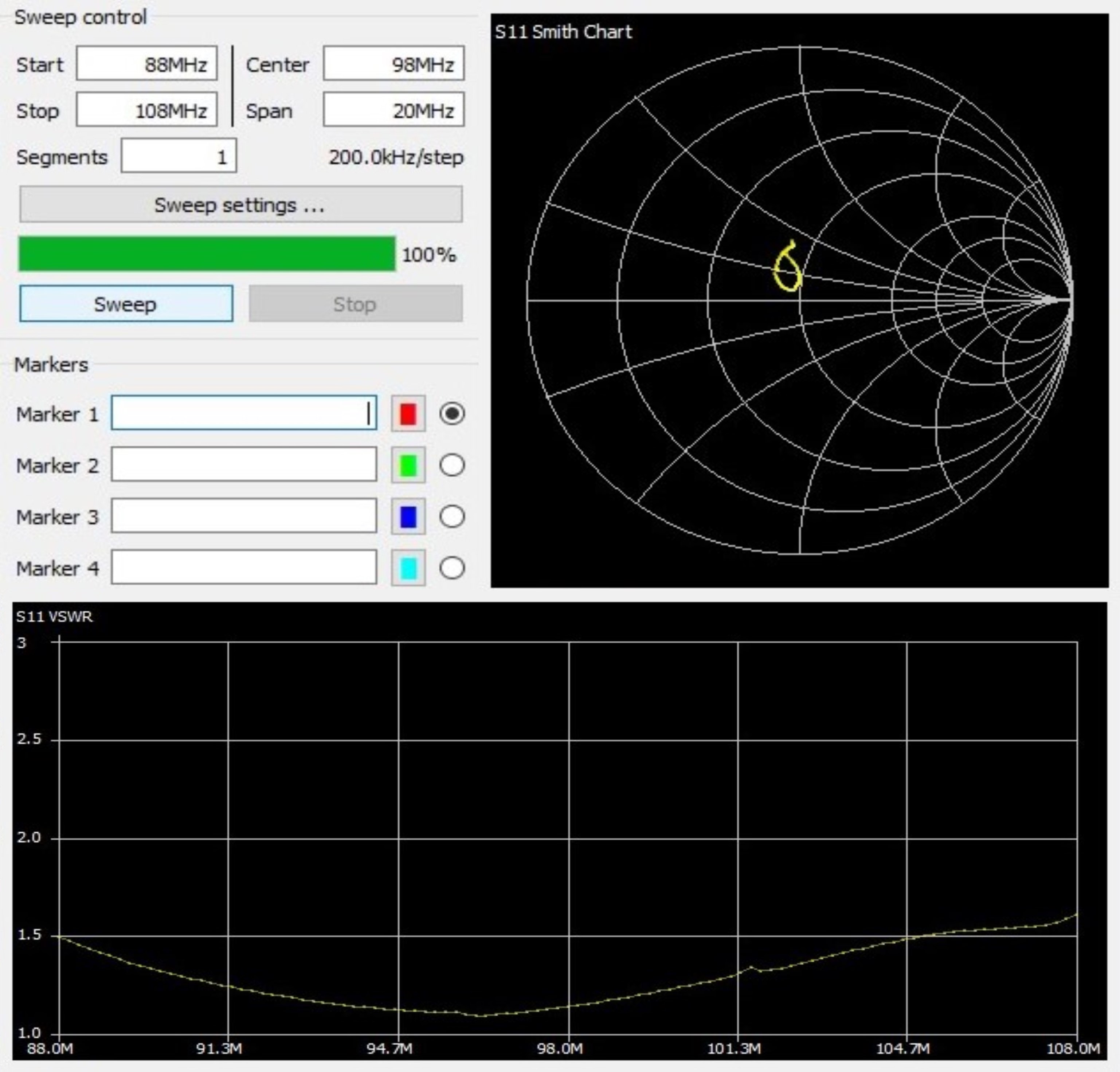Click the greyed Stop sweep button
This screenshot has width=1120, height=1072.
[356, 303]
